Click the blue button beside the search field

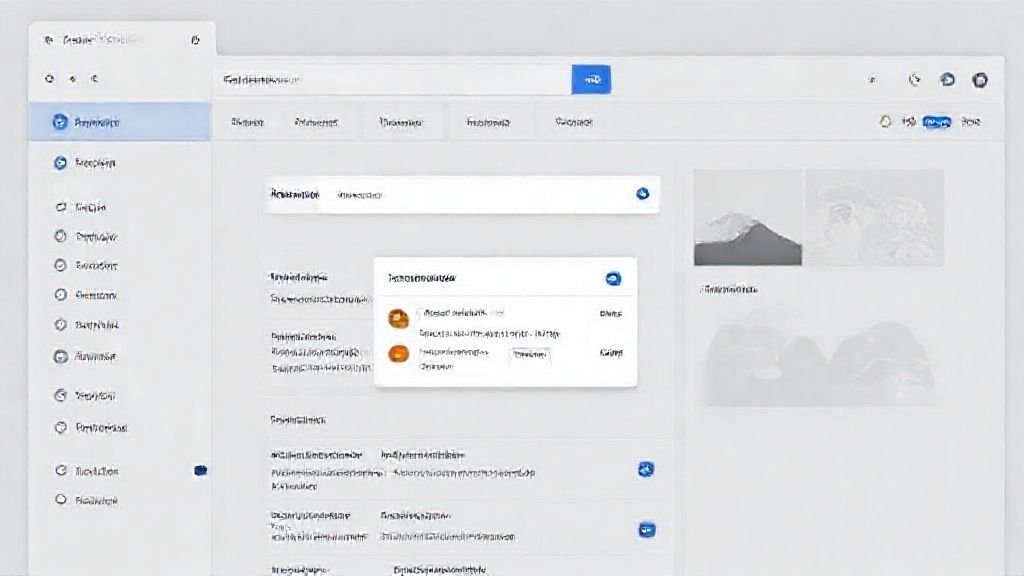(x=590, y=80)
